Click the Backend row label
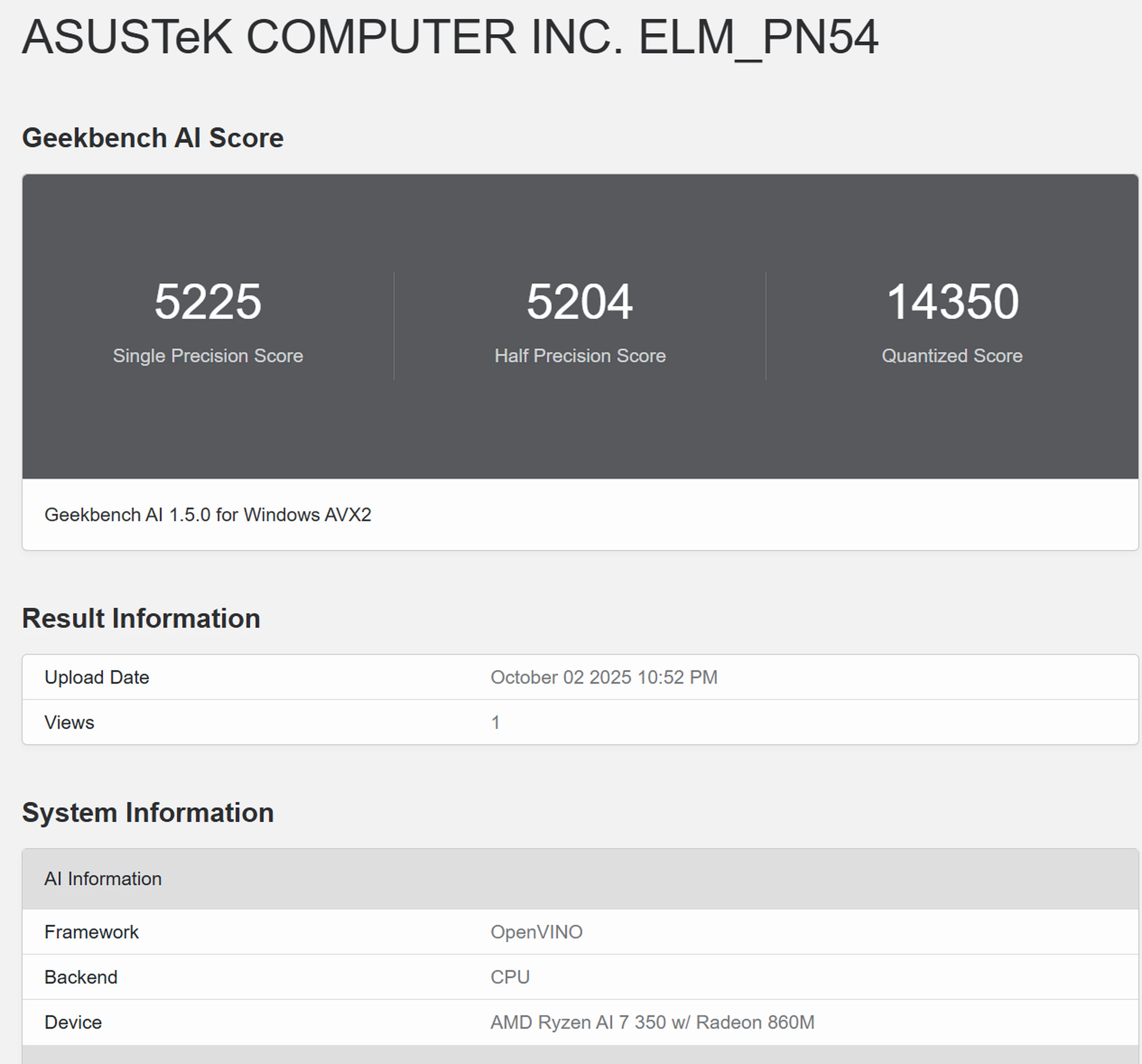Screen dimensions: 1142x1064 [x=81, y=977]
